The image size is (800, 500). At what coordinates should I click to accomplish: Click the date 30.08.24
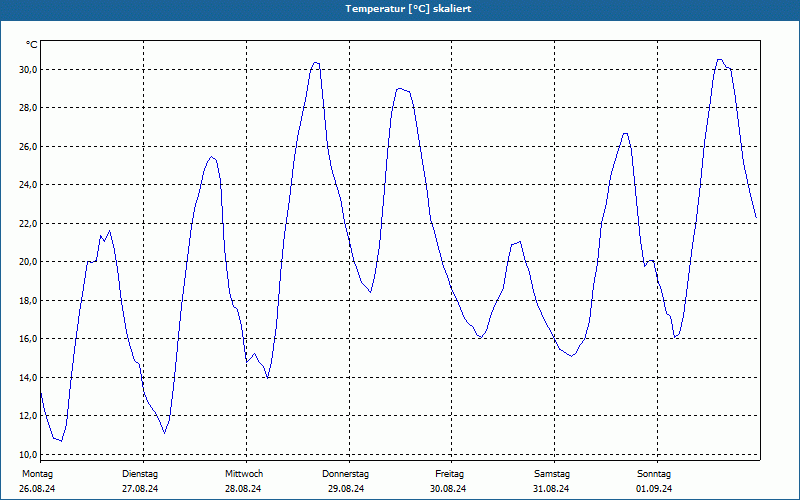coord(448,489)
